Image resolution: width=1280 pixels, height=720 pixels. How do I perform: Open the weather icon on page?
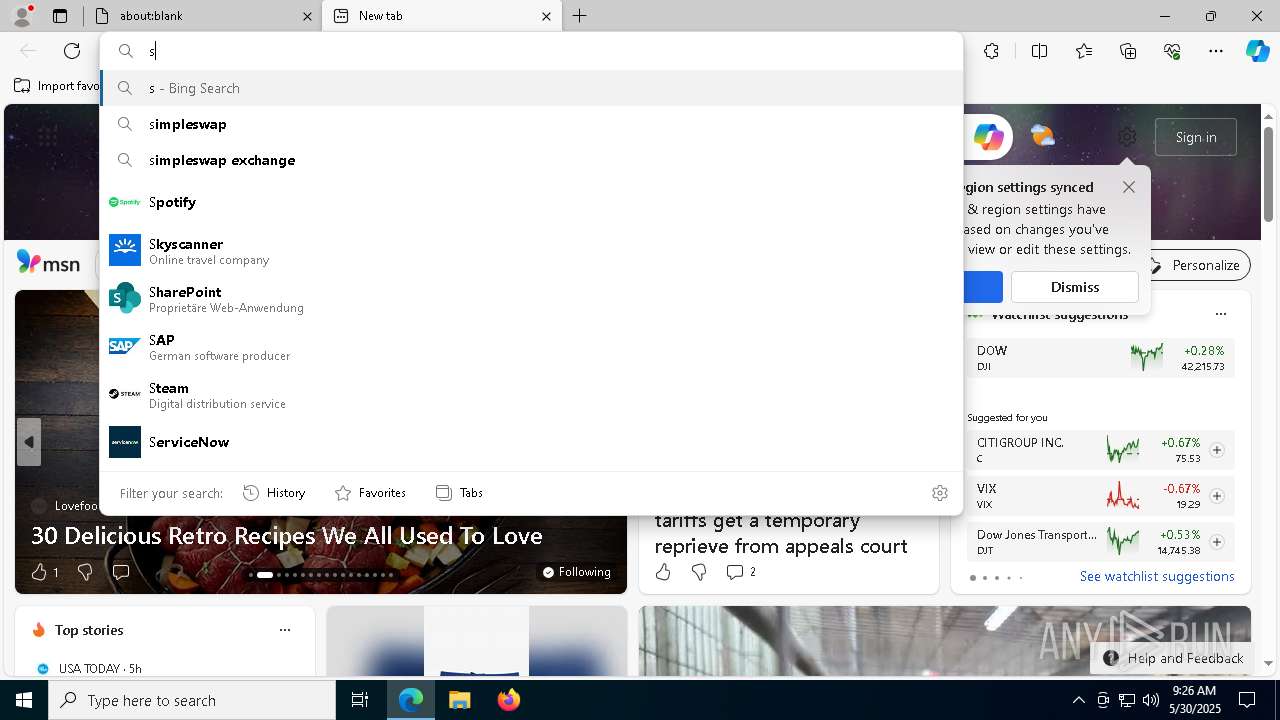[x=1042, y=136]
